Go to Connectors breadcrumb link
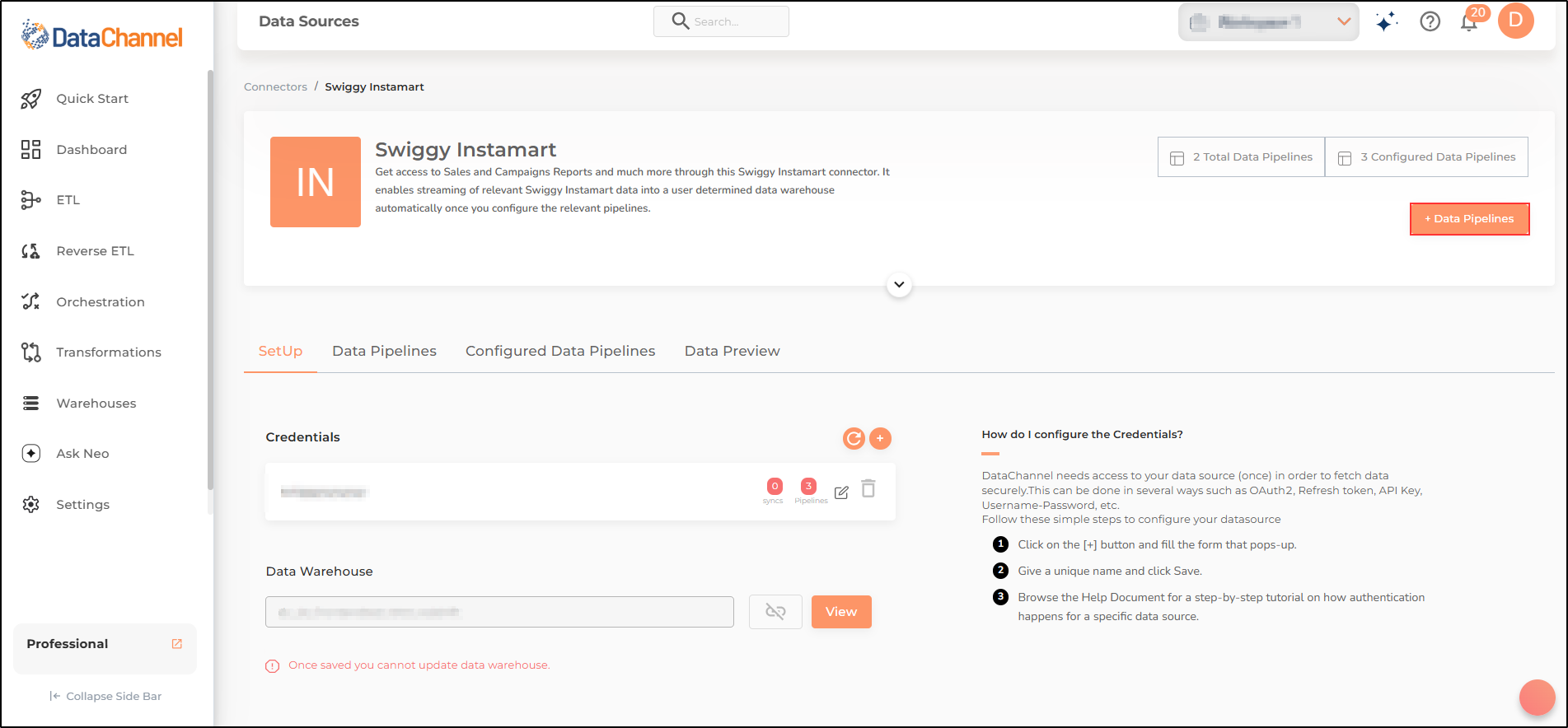Screen dimensions: 1568x728 [275, 87]
